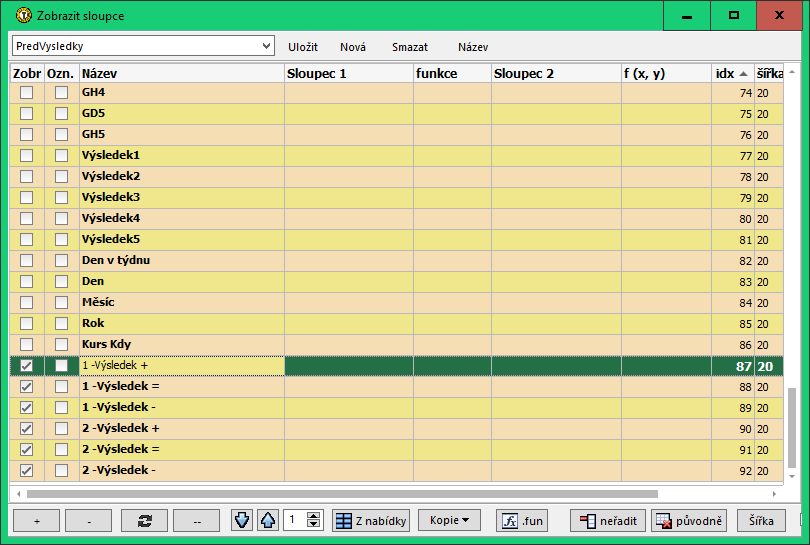This screenshot has height=545, width=810.
Task: Check Ozn. for 2 -Výsledek -
Action: 61,471
